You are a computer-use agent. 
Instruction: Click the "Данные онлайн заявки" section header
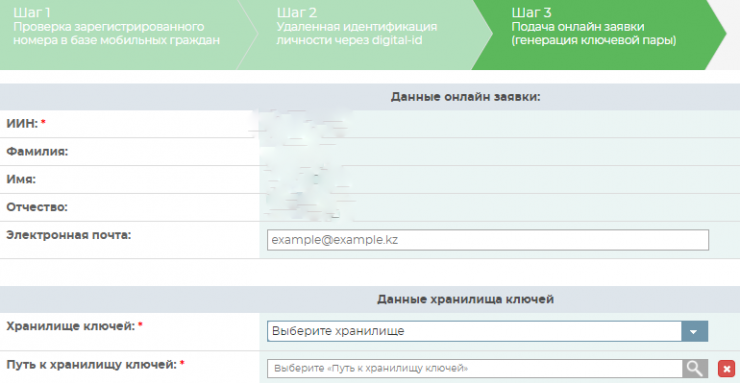point(465,97)
